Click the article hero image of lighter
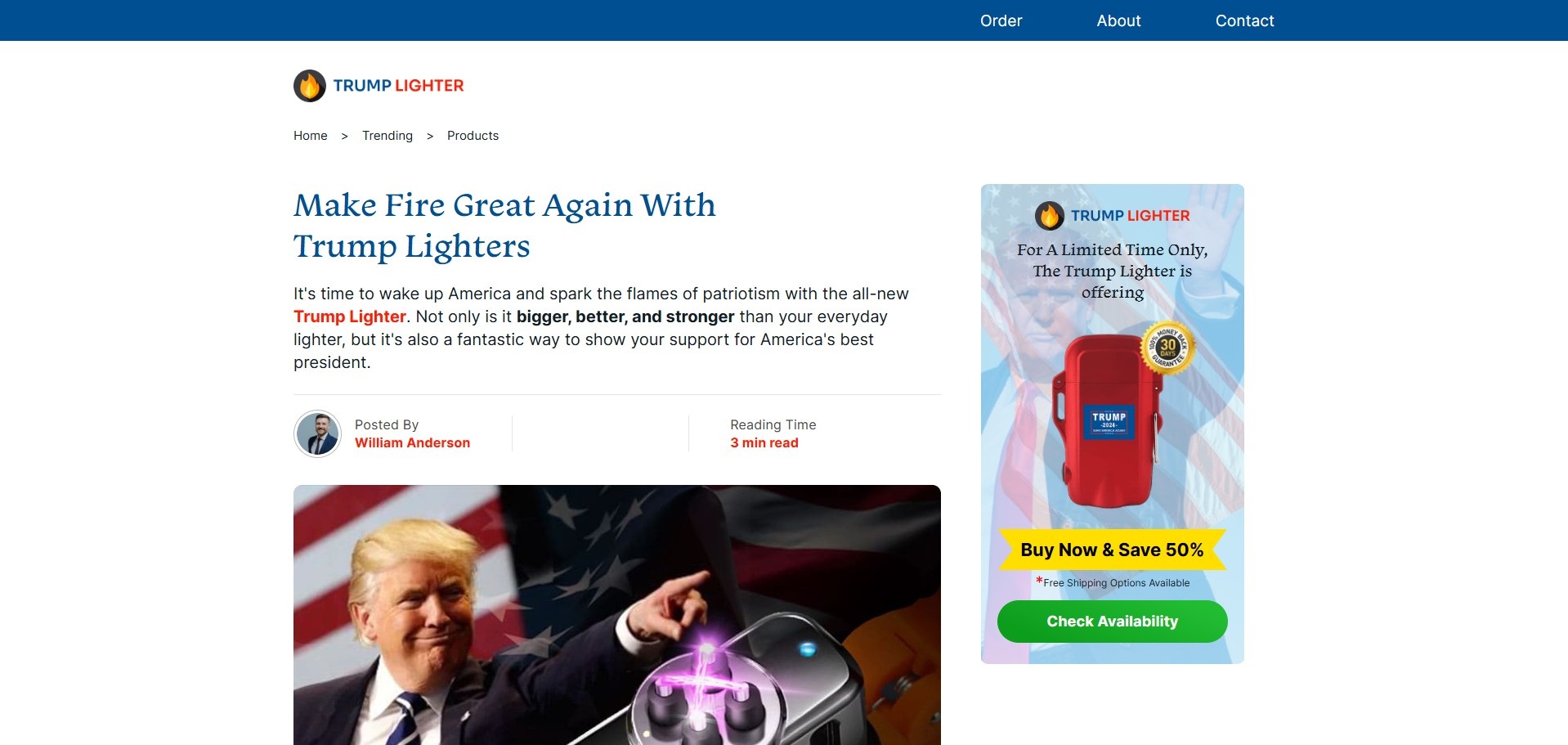Viewport: 1568px width, 745px height. pyautogui.click(x=617, y=615)
